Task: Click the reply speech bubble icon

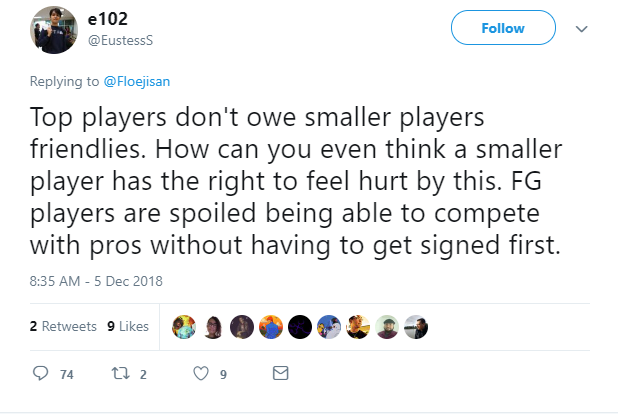Action: [40, 373]
